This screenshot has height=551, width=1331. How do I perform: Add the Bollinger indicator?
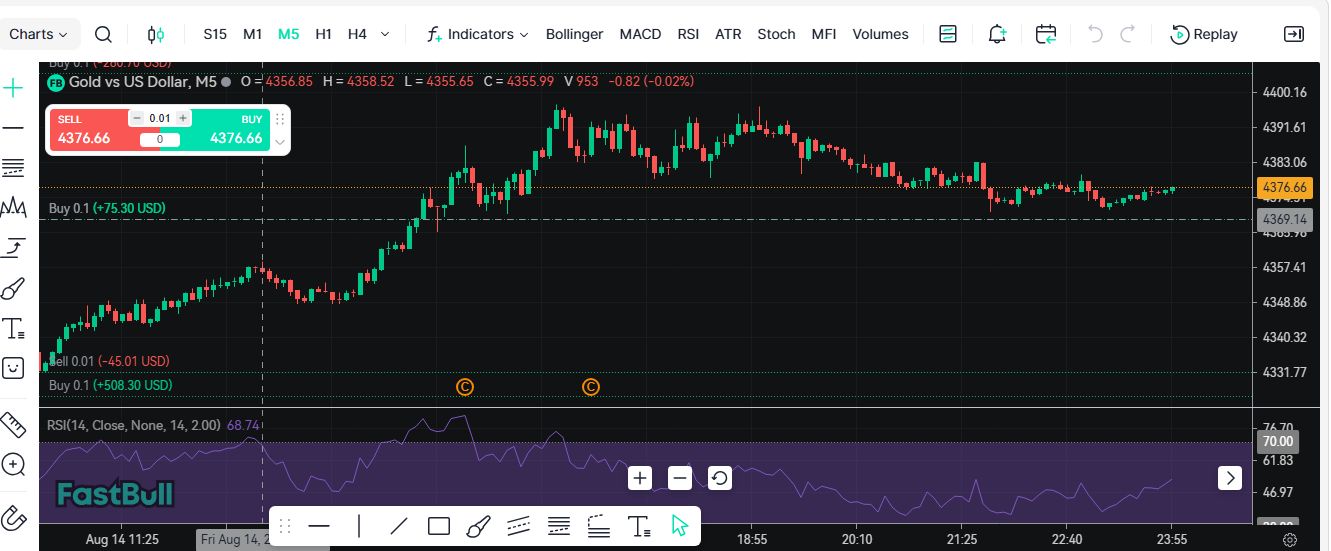(x=574, y=34)
